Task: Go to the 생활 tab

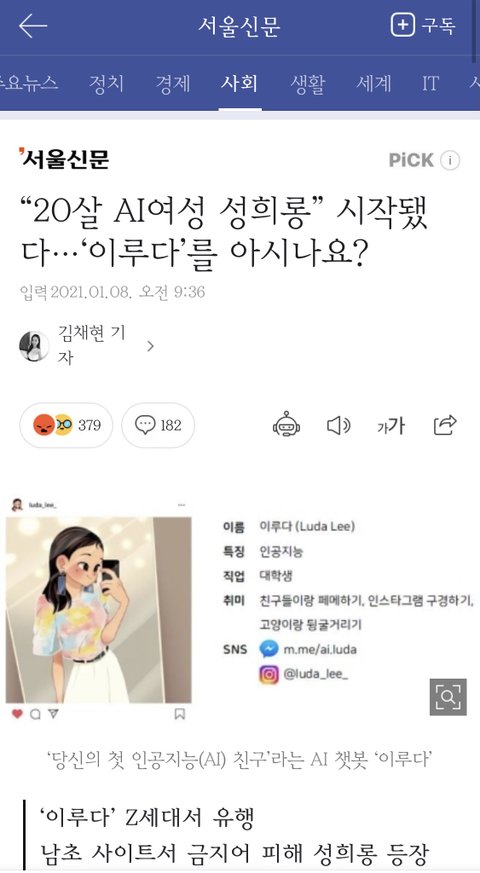Action: click(x=307, y=84)
